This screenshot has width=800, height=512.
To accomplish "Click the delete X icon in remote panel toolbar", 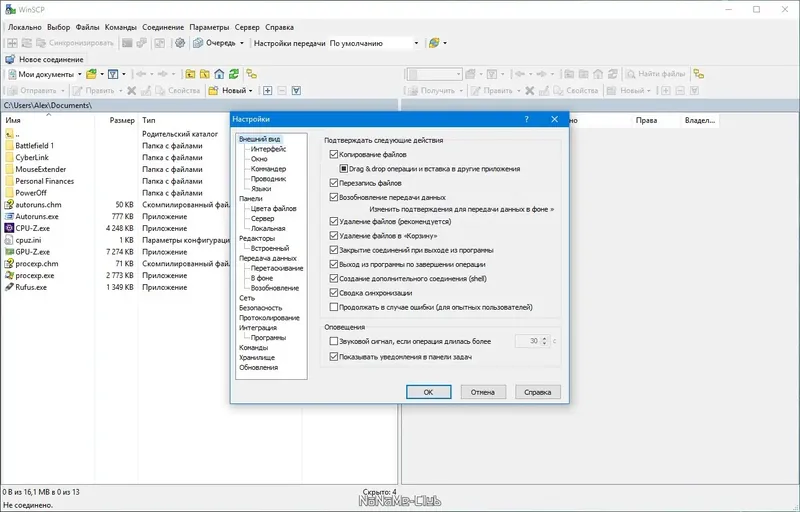I will 530,91.
